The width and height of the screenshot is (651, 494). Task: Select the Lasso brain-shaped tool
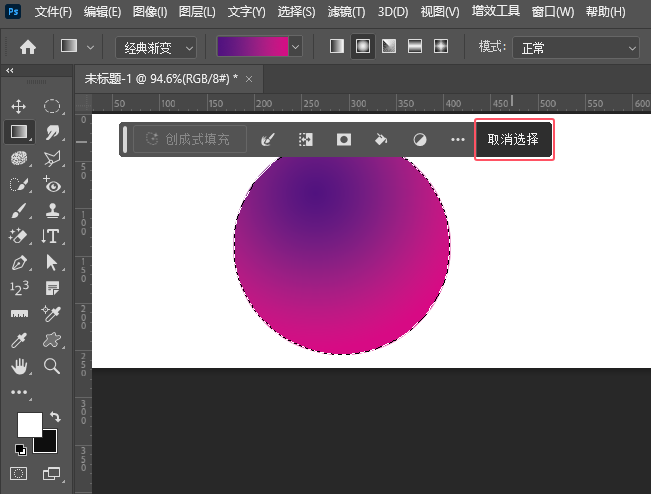(x=19, y=159)
